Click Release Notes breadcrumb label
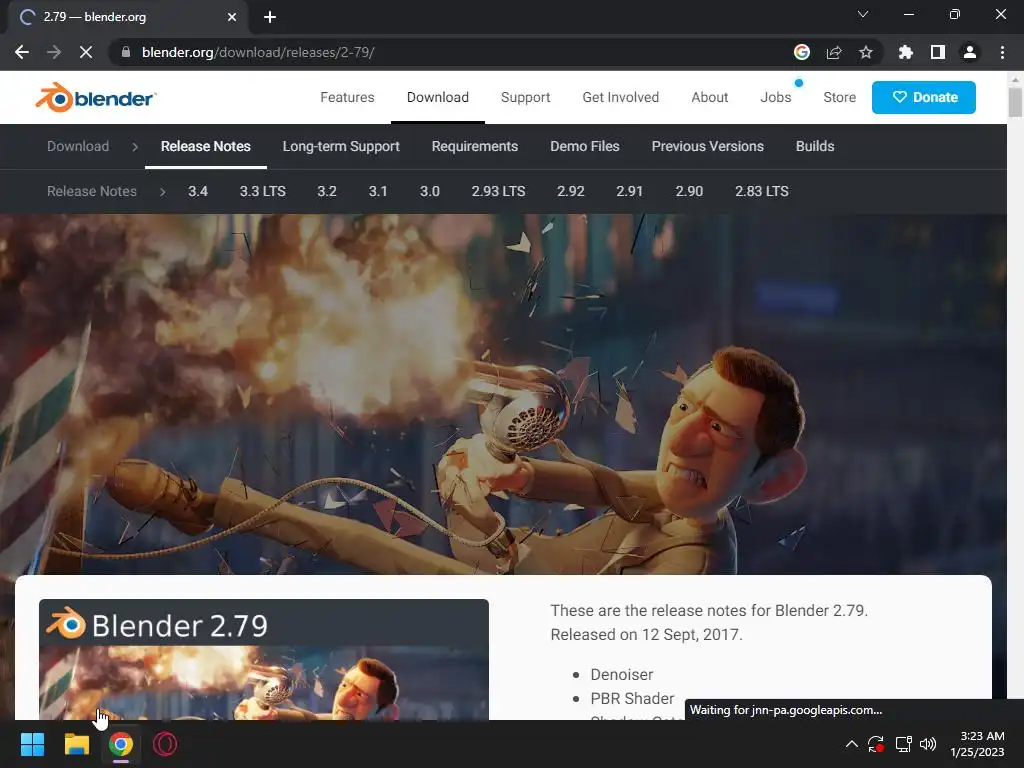Image resolution: width=1024 pixels, height=768 pixels. [x=92, y=191]
